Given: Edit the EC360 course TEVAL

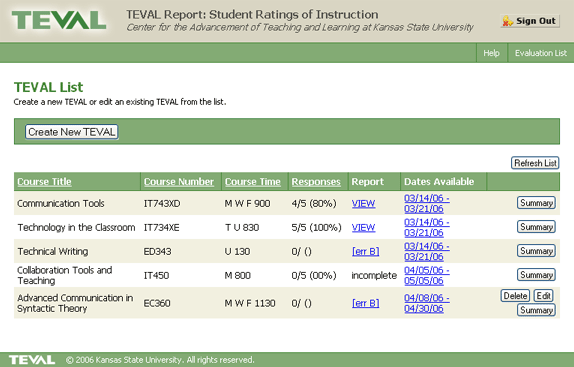Looking at the screenshot, I should 544,296.
